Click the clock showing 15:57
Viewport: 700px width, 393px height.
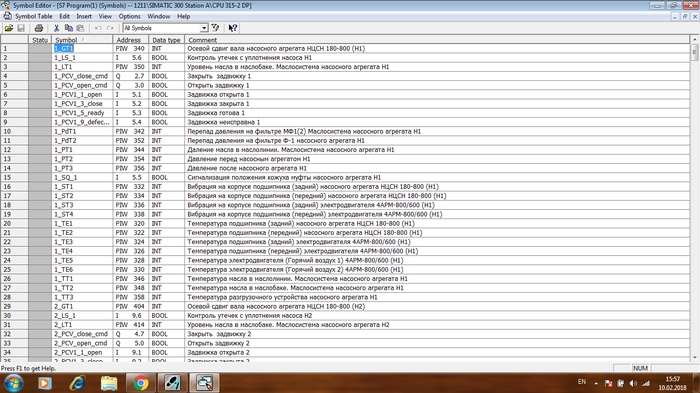672,379
